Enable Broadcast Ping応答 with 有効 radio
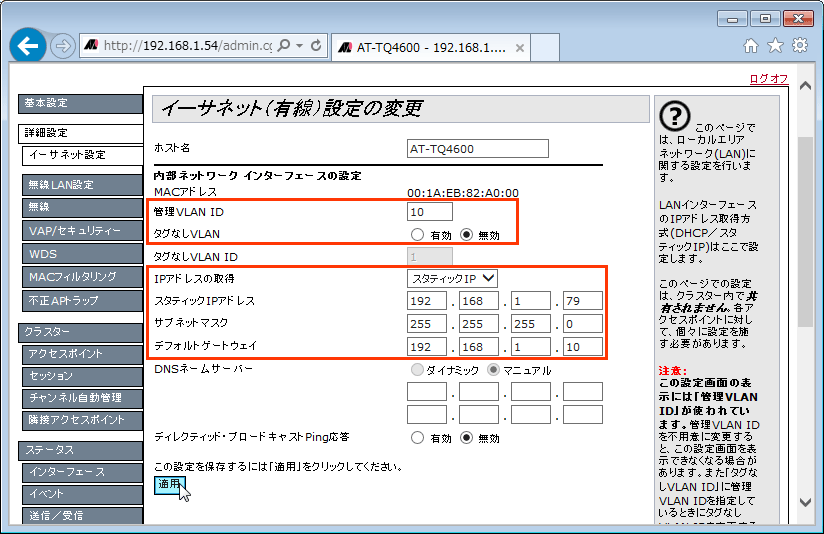This screenshot has height=534, width=824. point(417,437)
